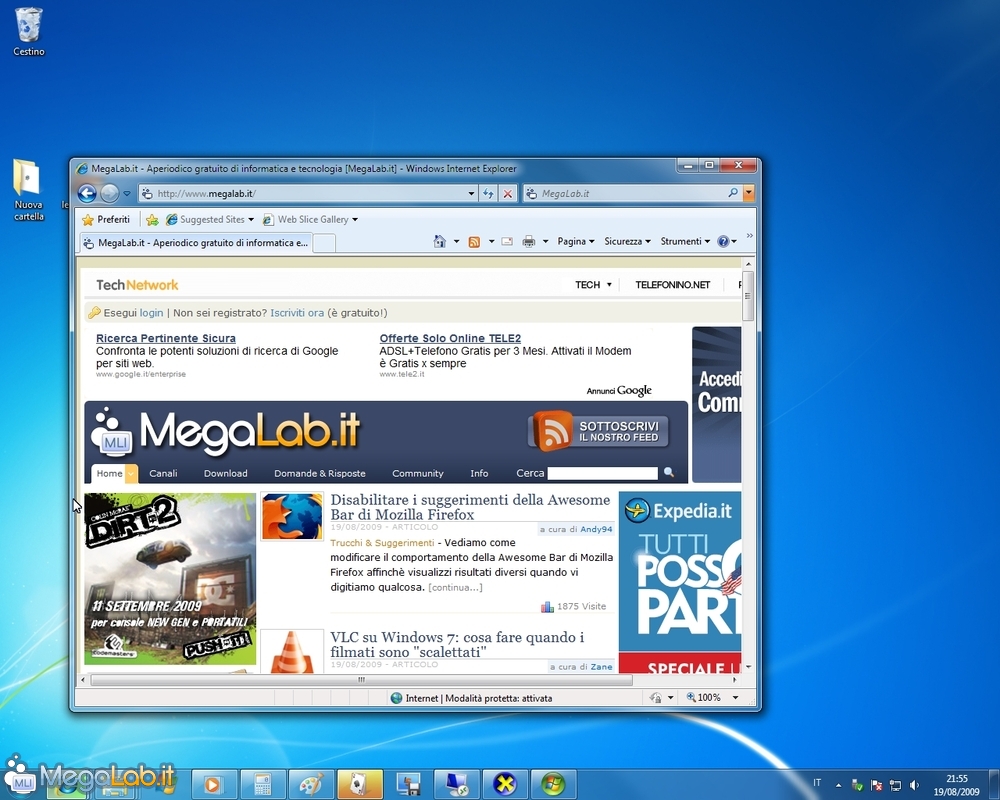Select the Nuova cartella desktop folder
The height and width of the screenshot is (800, 1000).
click(x=29, y=190)
